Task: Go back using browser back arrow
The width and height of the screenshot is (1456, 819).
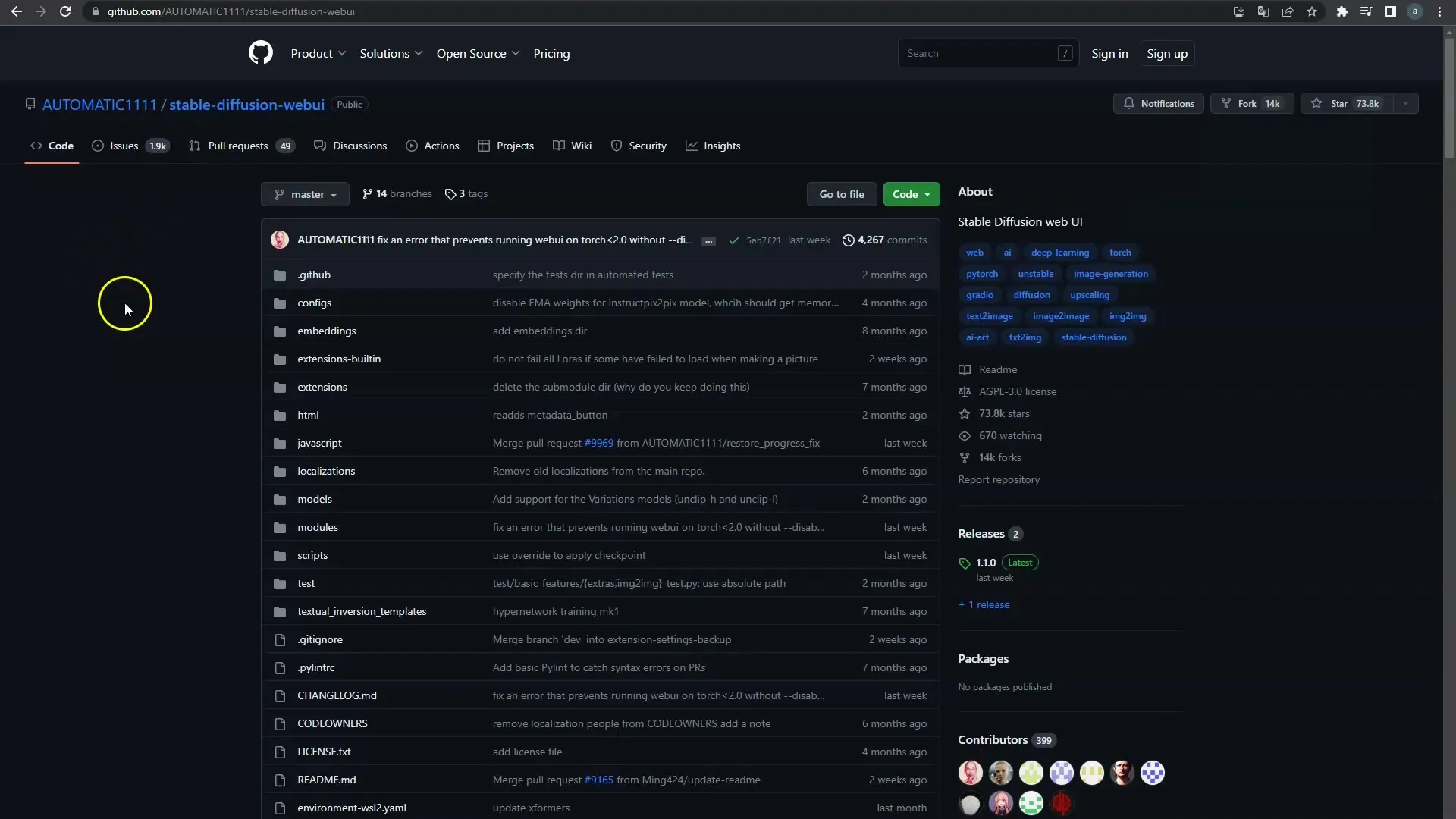Action: point(17,11)
